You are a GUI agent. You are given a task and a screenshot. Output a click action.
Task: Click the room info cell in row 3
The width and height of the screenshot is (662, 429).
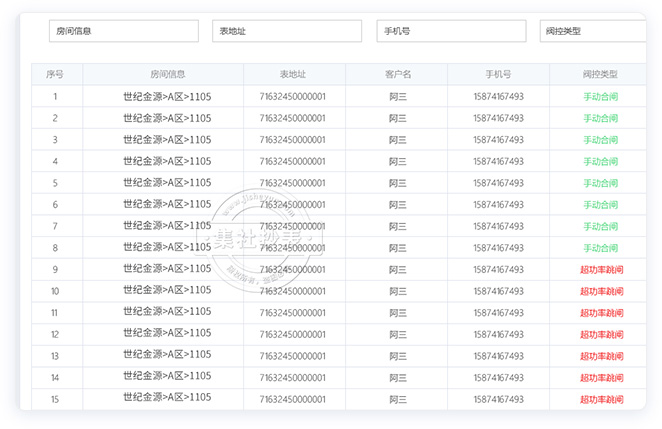point(167,140)
